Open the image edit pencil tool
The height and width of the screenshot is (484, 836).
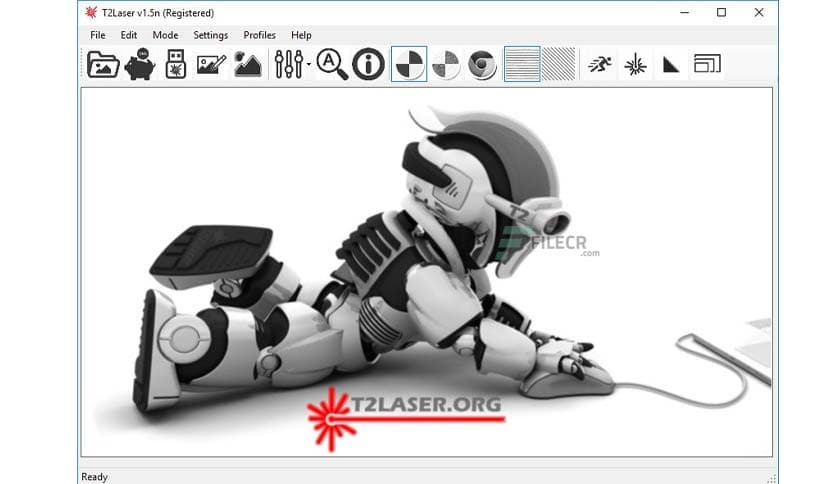click(211, 64)
